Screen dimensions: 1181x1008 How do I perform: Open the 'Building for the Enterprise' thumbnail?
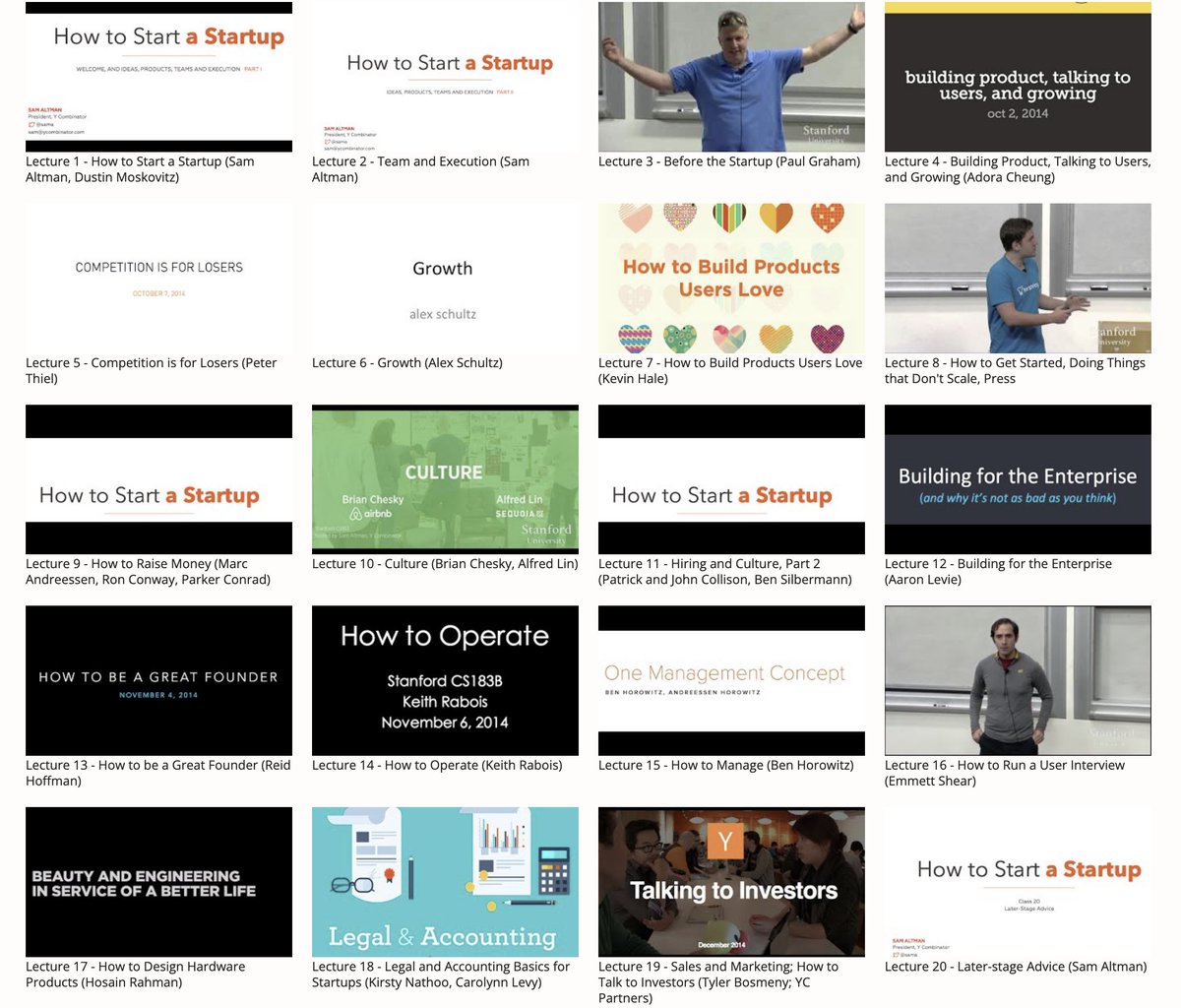pos(1018,479)
